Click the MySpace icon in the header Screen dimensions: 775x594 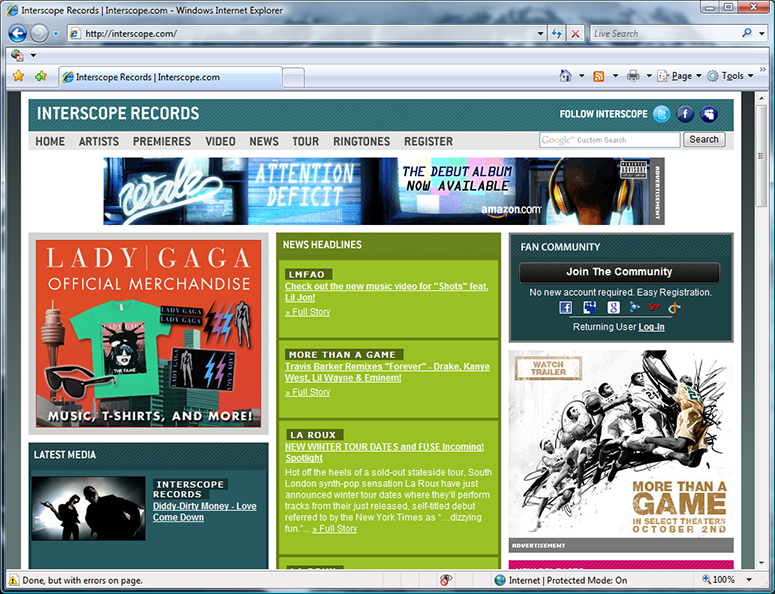709,114
